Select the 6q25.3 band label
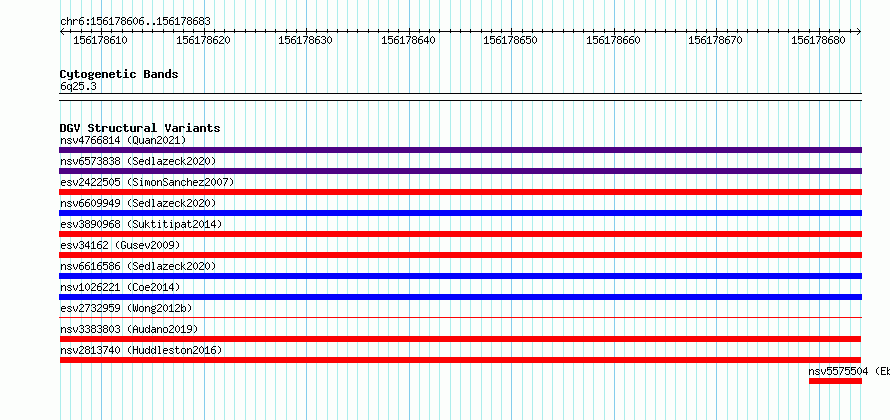Screen dimensions: 890x420 (78, 86)
